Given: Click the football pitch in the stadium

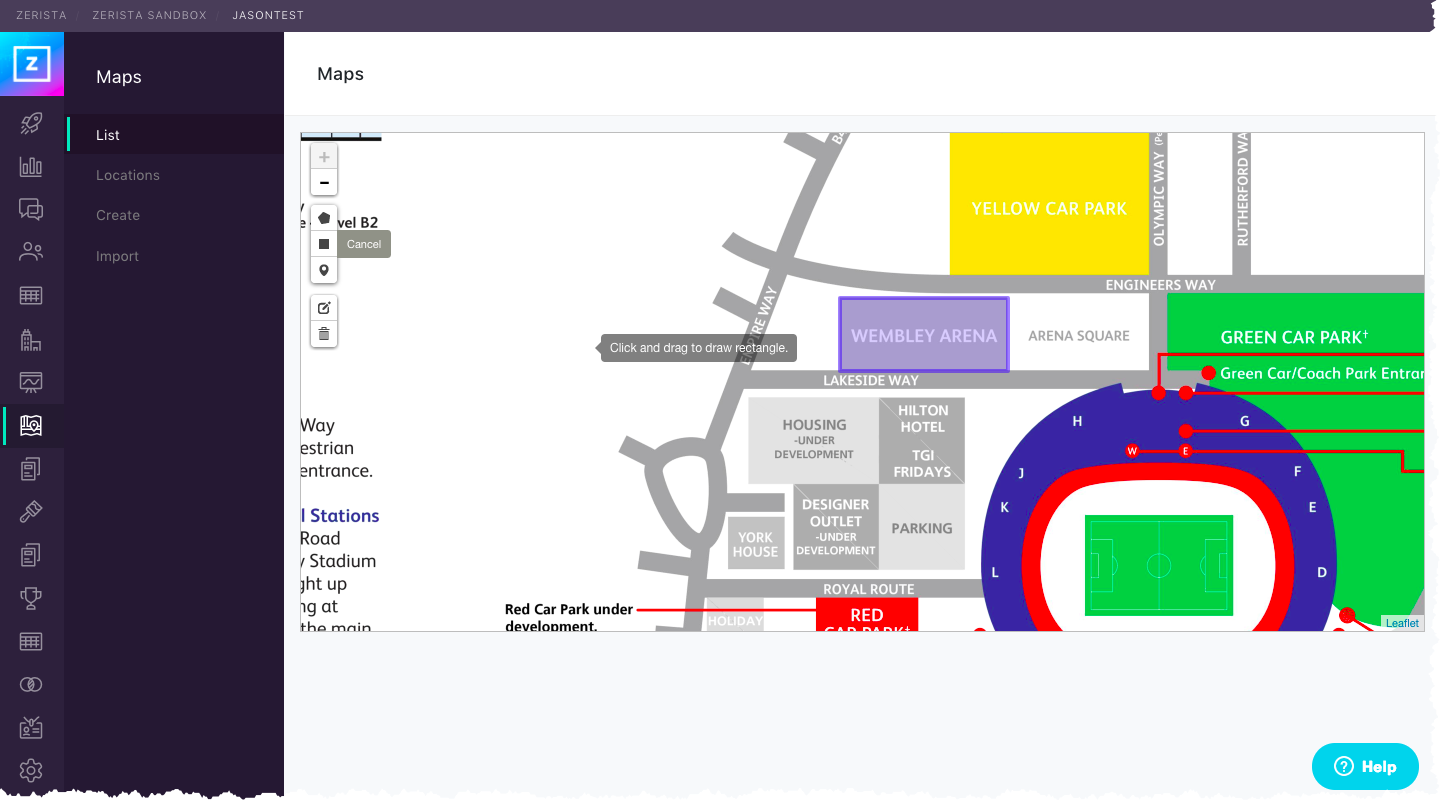Looking at the screenshot, I should 1159,566.
